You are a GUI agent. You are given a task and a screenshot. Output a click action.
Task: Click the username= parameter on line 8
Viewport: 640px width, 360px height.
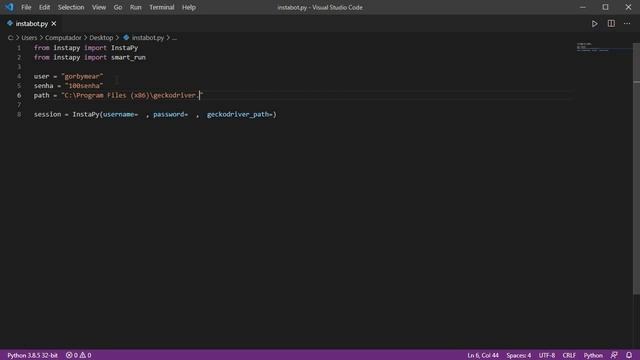tap(120, 115)
